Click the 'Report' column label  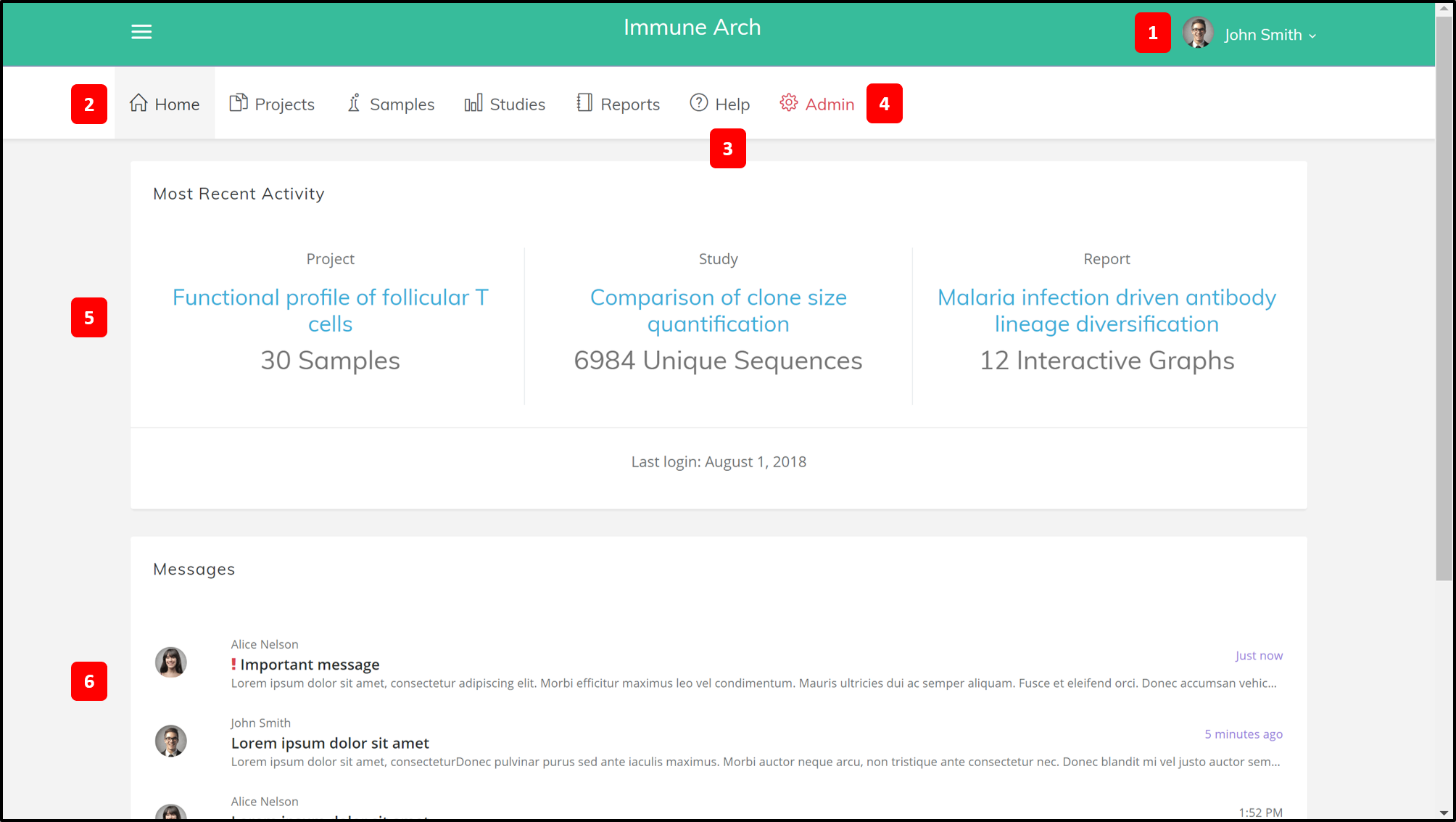point(1107,259)
